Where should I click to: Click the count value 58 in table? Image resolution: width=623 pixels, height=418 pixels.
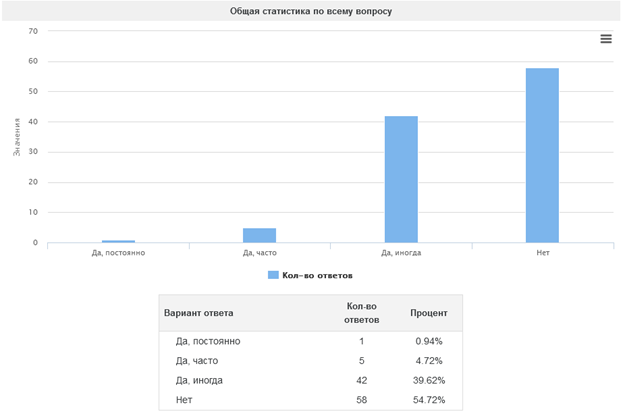point(362,400)
